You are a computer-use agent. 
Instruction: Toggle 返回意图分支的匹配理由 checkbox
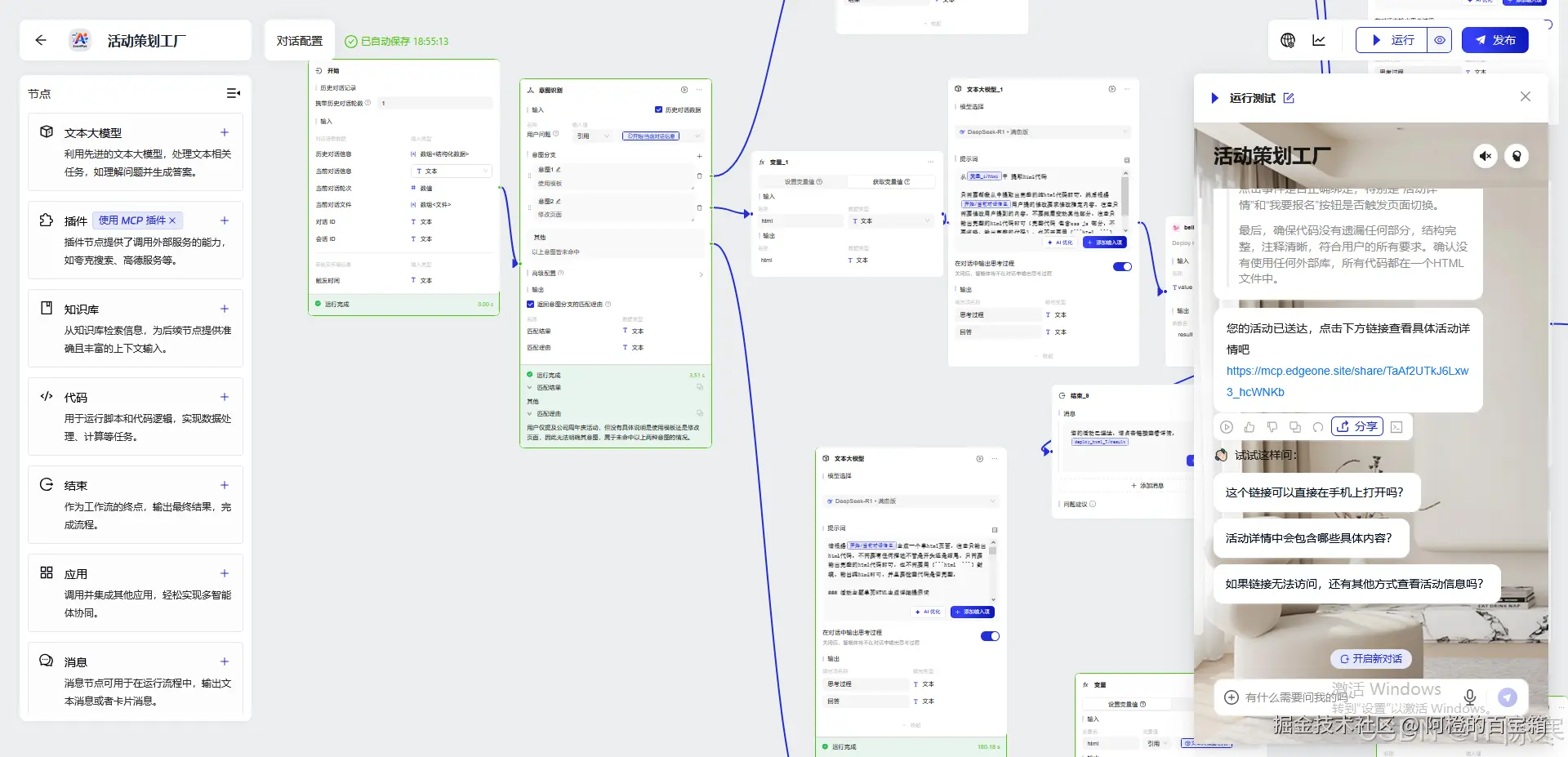coord(531,304)
